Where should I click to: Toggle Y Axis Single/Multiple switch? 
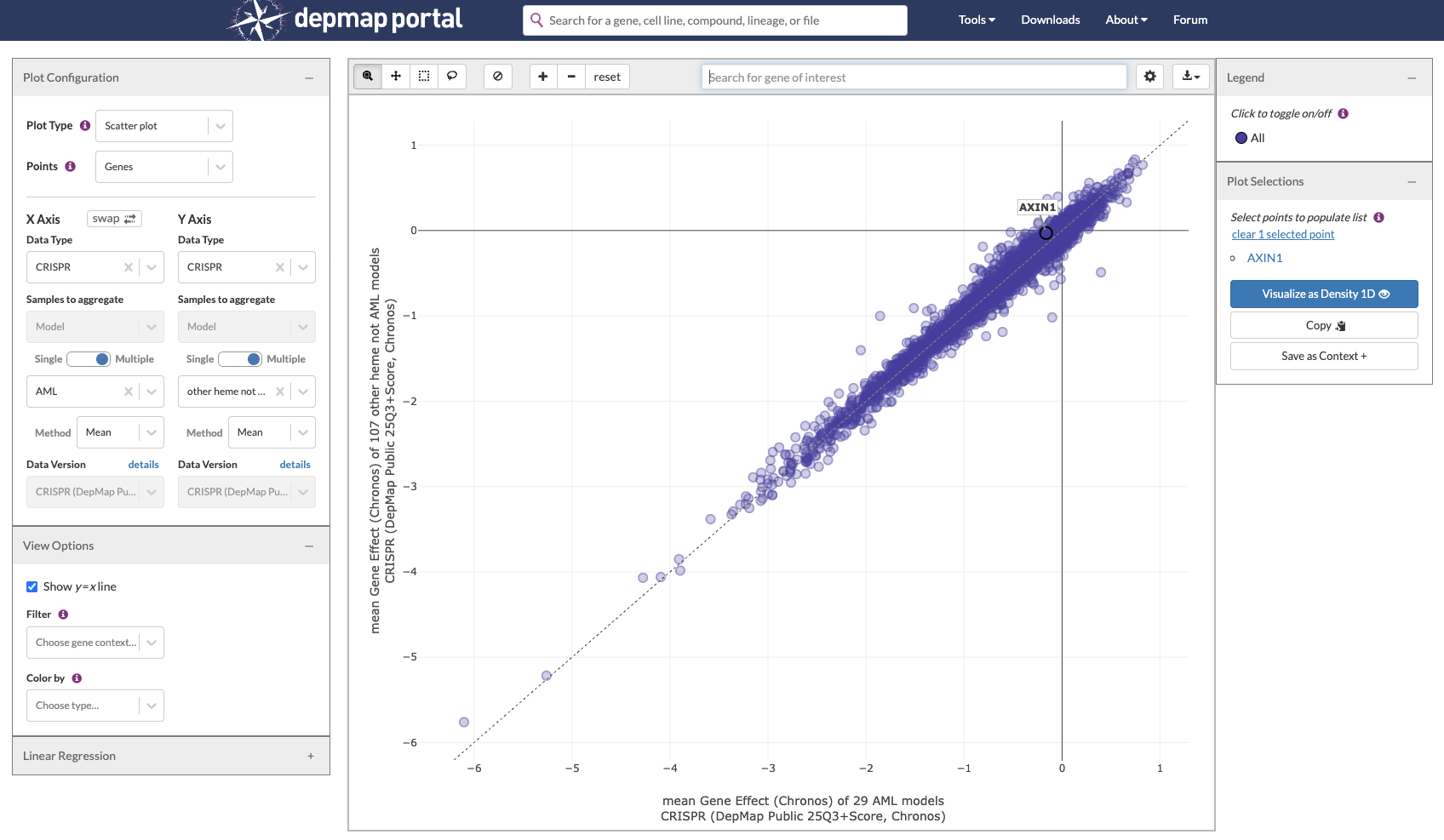240,359
